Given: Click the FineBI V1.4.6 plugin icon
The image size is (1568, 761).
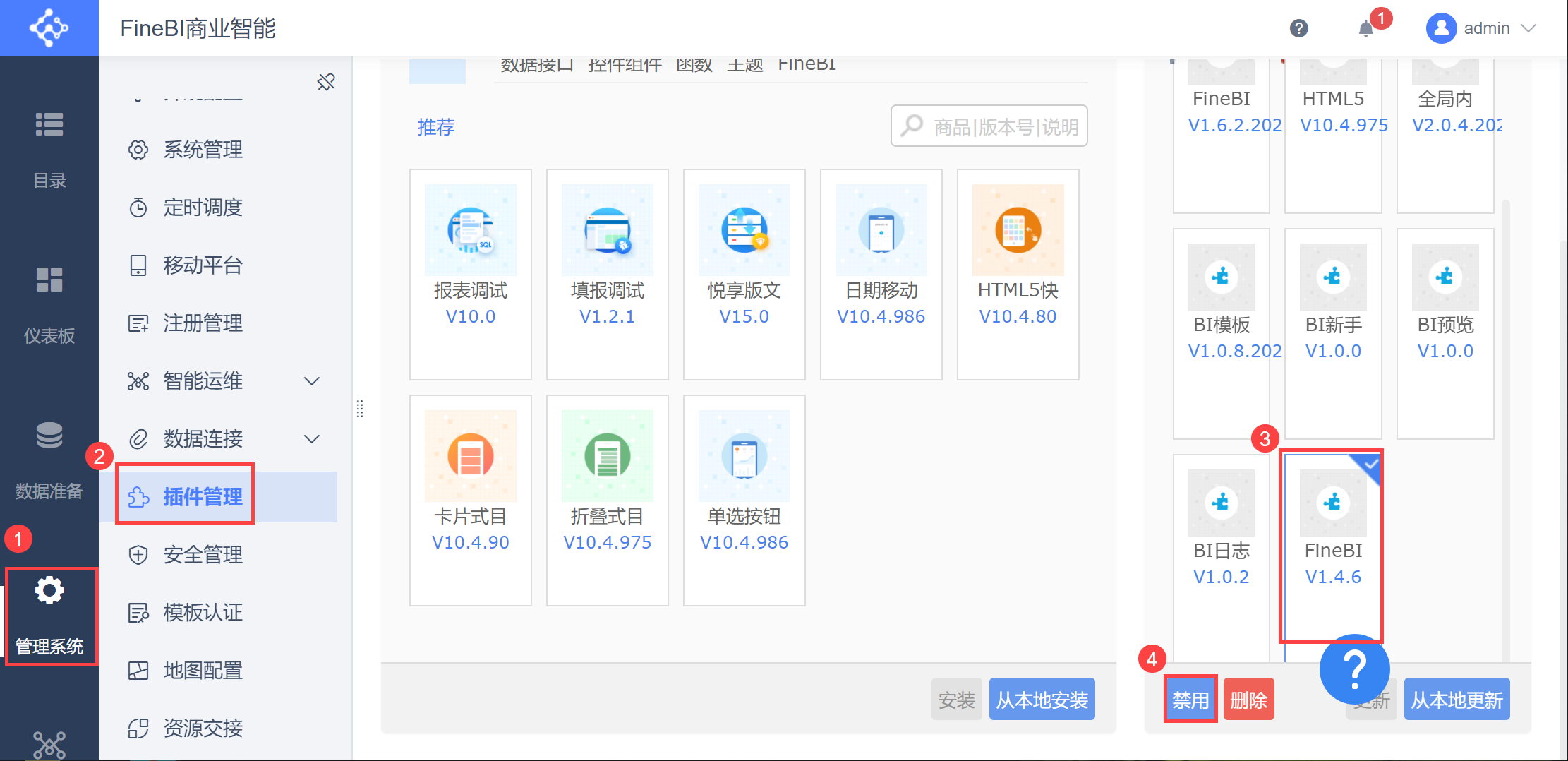Looking at the screenshot, I should pyautogui.click(x=1333, y=503).
